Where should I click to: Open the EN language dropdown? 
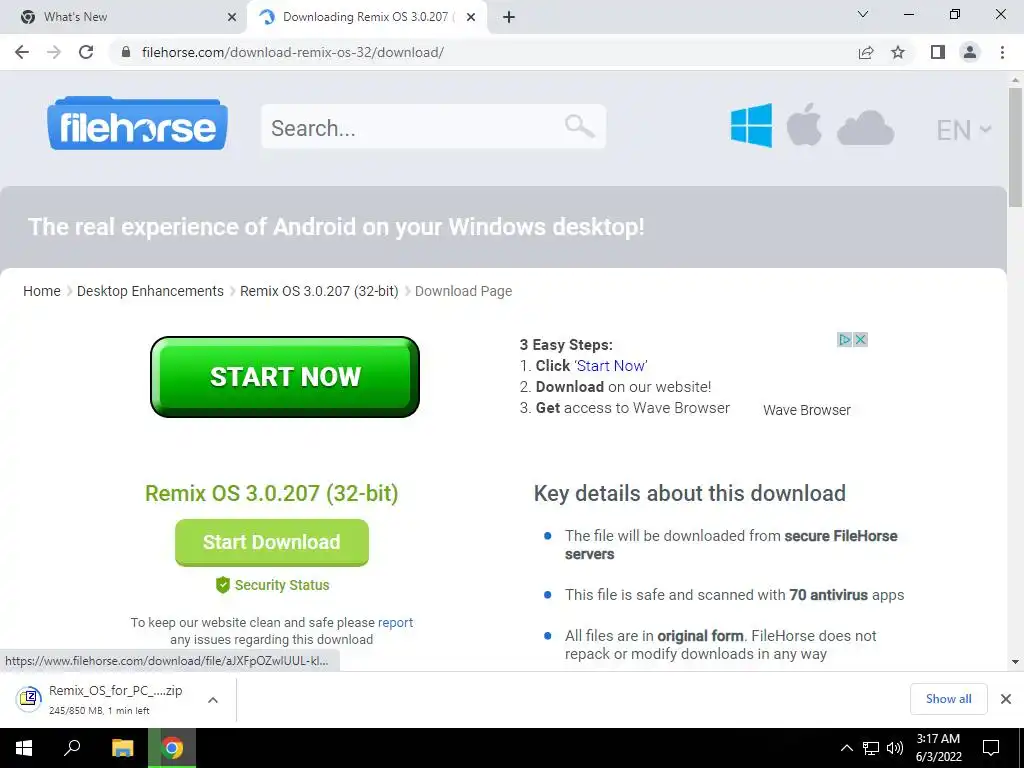click(963, 130)
